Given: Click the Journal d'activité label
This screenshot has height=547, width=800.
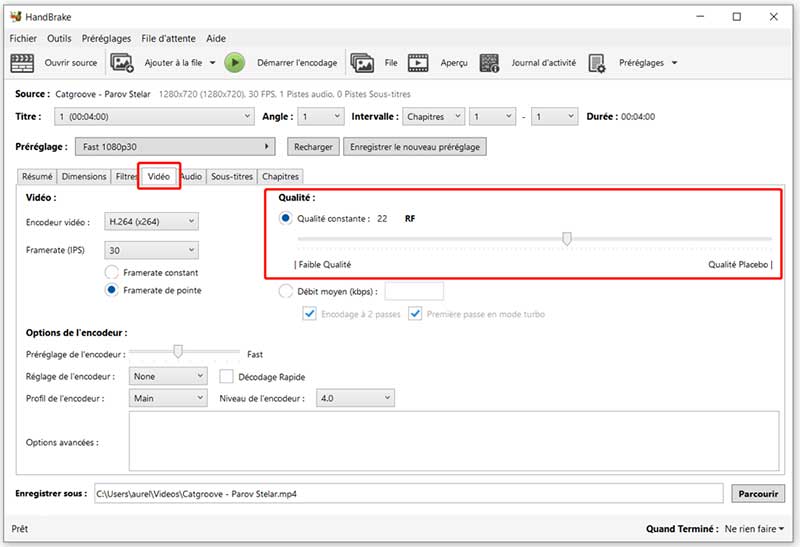Looking at the screenshot, I should [543, 63].
